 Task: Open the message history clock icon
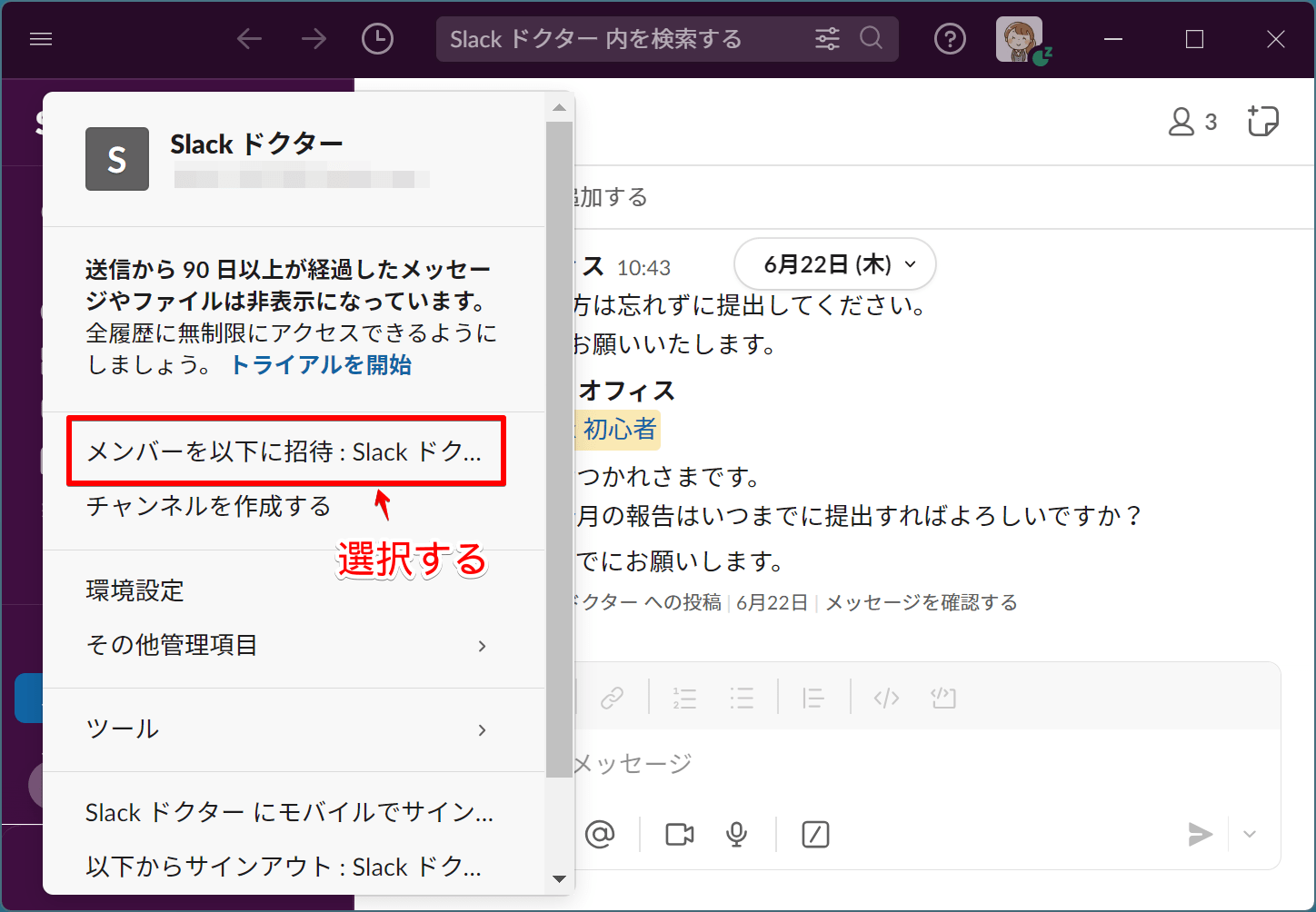377,38
